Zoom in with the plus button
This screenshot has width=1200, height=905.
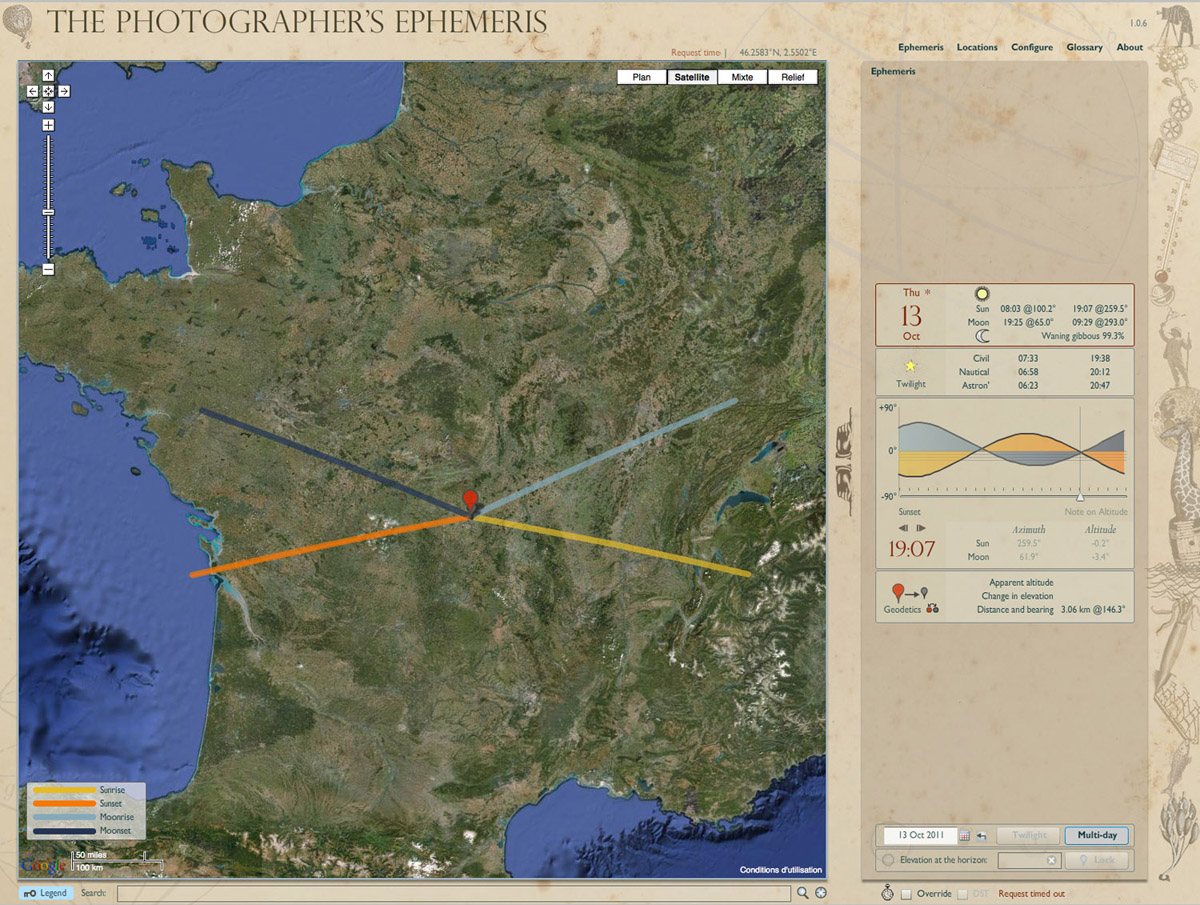[48, 125]
